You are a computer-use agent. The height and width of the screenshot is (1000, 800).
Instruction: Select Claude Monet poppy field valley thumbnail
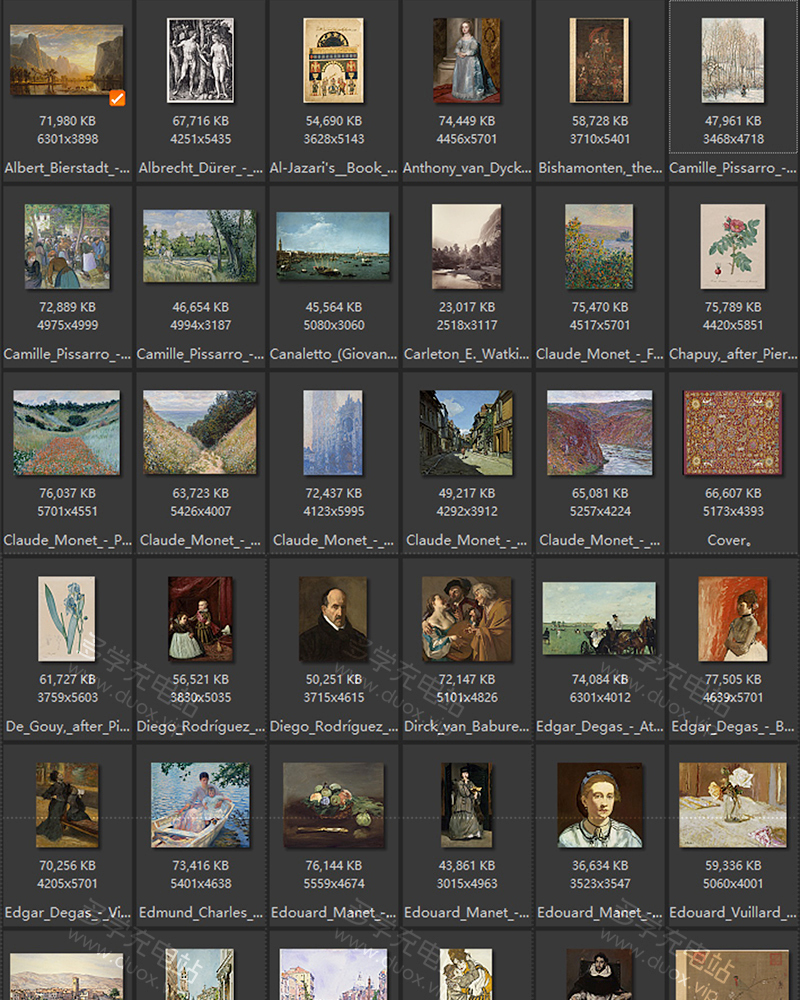67,432
